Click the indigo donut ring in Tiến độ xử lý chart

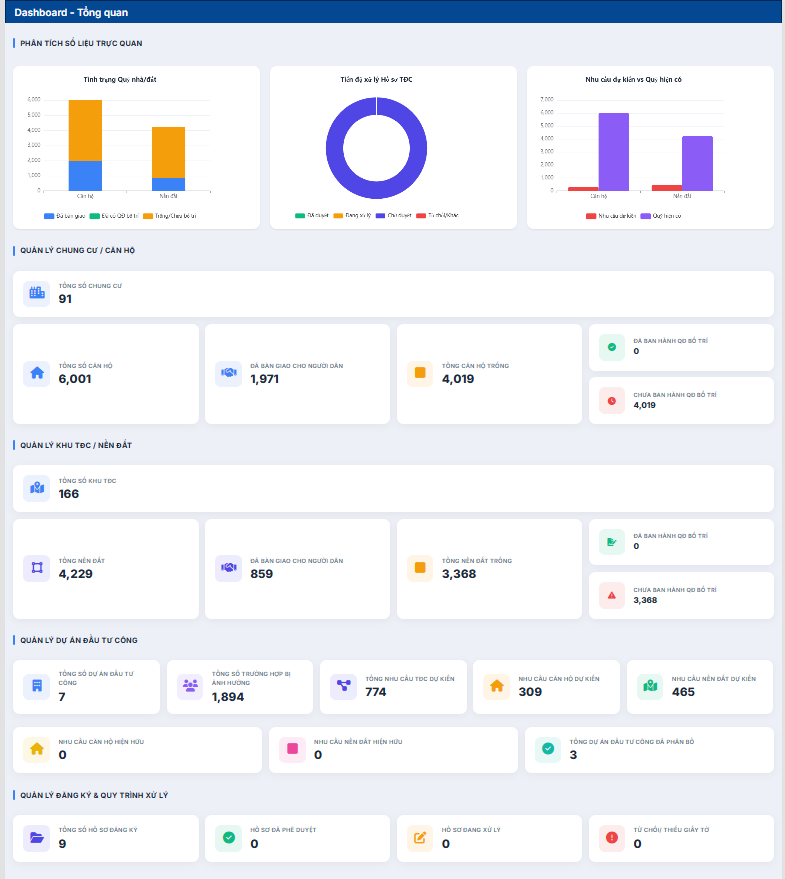pyautogui.click(x=334, y=149)
